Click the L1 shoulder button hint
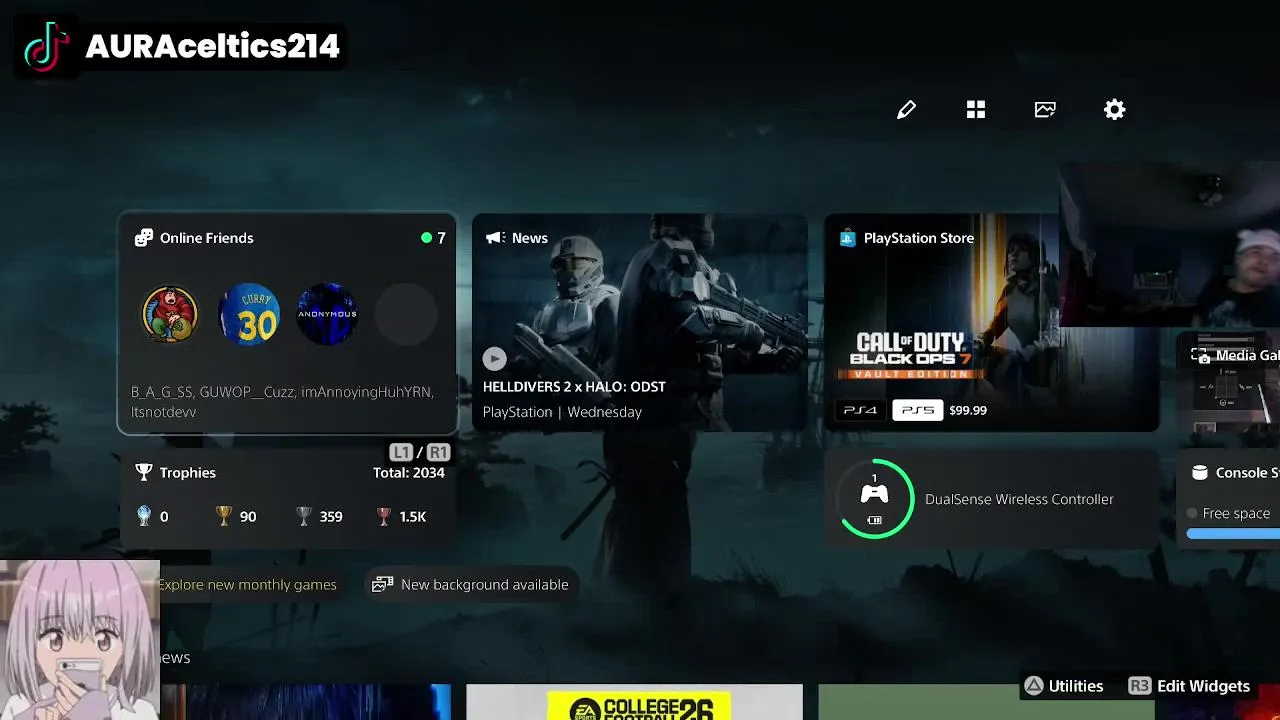 coord(401,452)
